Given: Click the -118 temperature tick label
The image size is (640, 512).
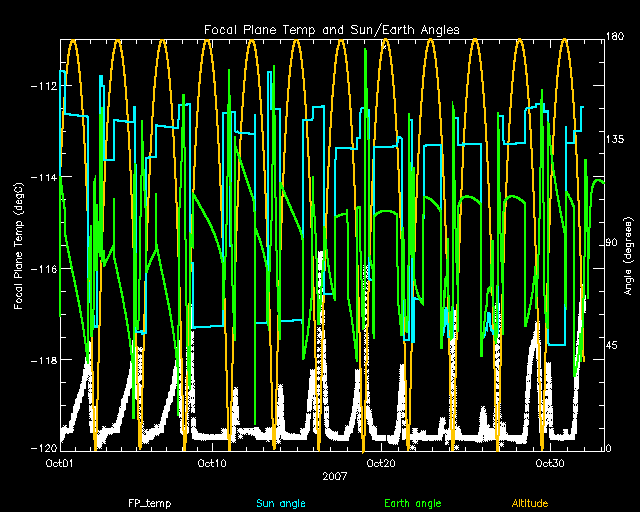Looking at the screenshot, I should pos(43,360).
